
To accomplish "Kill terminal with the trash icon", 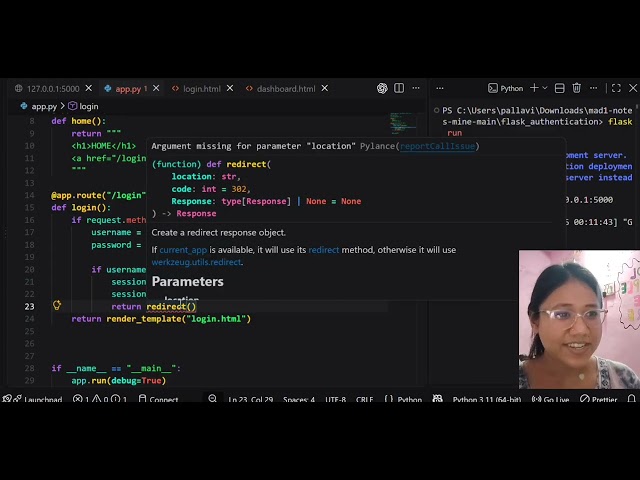I will [576, 88].
